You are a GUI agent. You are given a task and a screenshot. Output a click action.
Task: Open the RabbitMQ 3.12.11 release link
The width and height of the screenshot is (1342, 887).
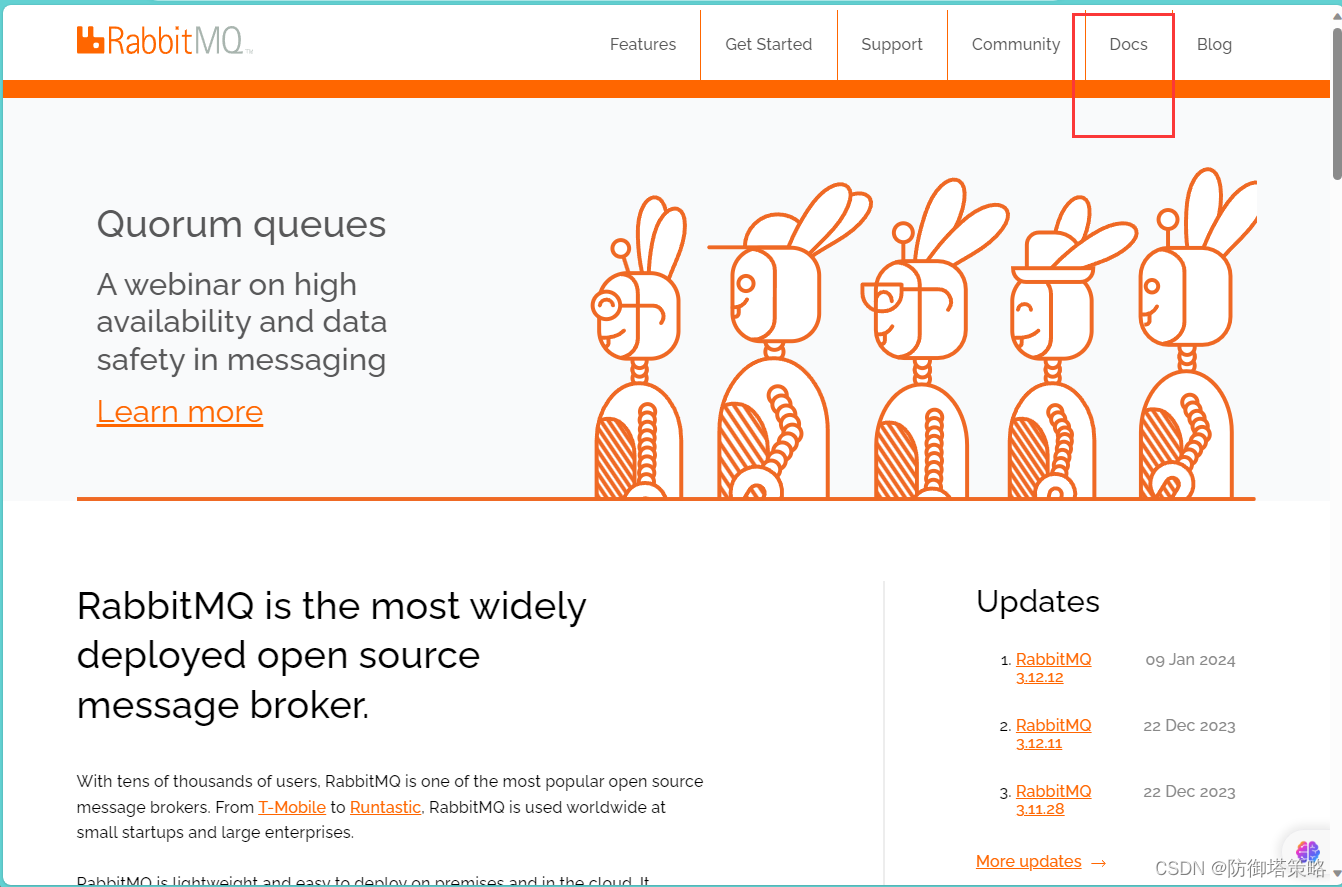tap(1053, 734)
